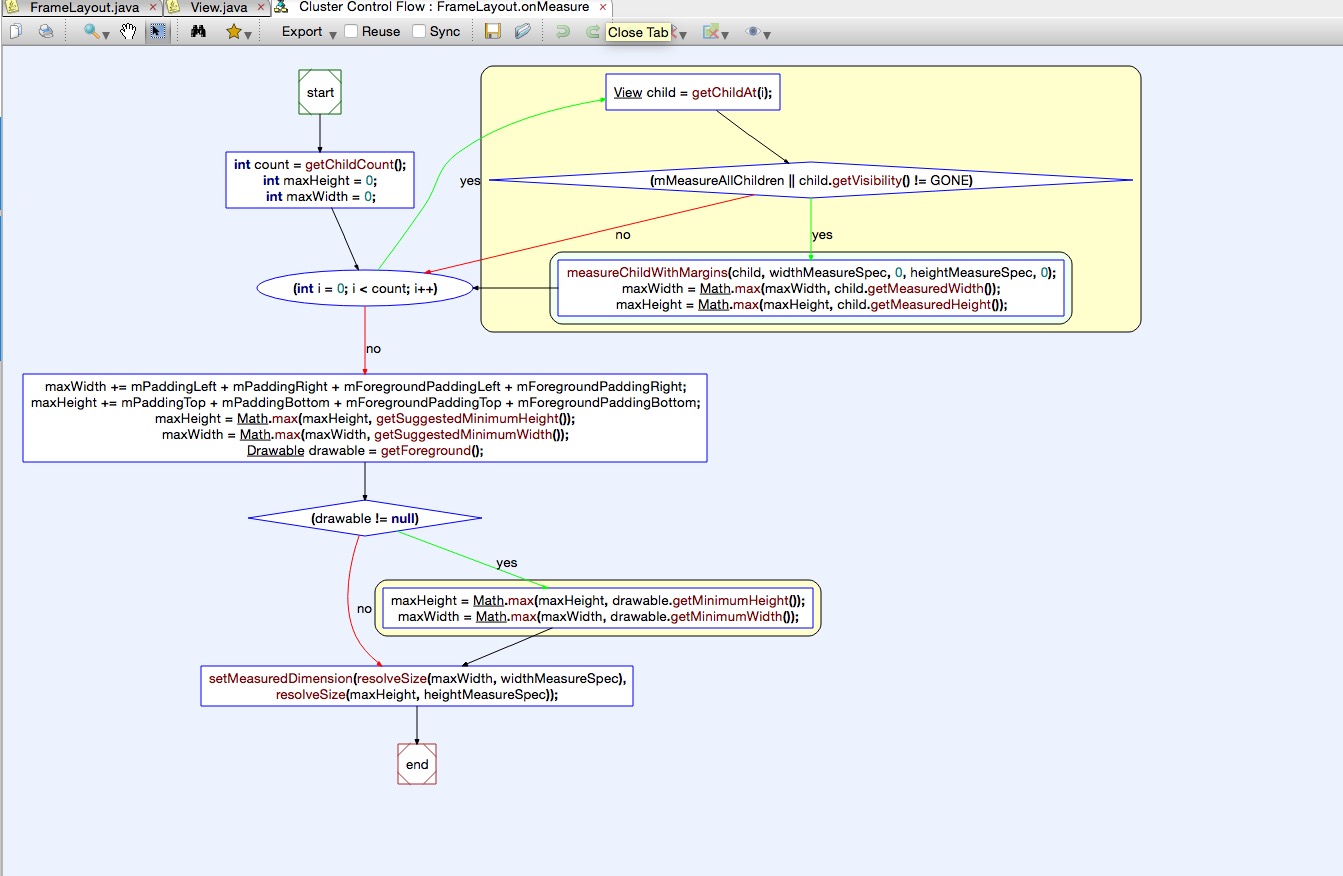This screenshot has width=1343, height=876.
Task: Click the 'yes' label below the drawable diamond
Action: click(507, 563)
